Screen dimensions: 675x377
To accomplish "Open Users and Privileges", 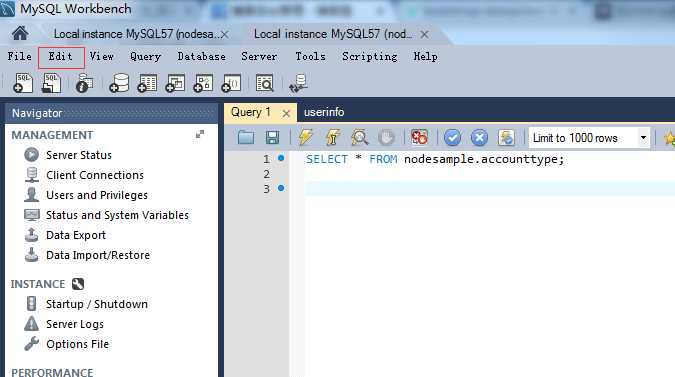I will (97, 195).
